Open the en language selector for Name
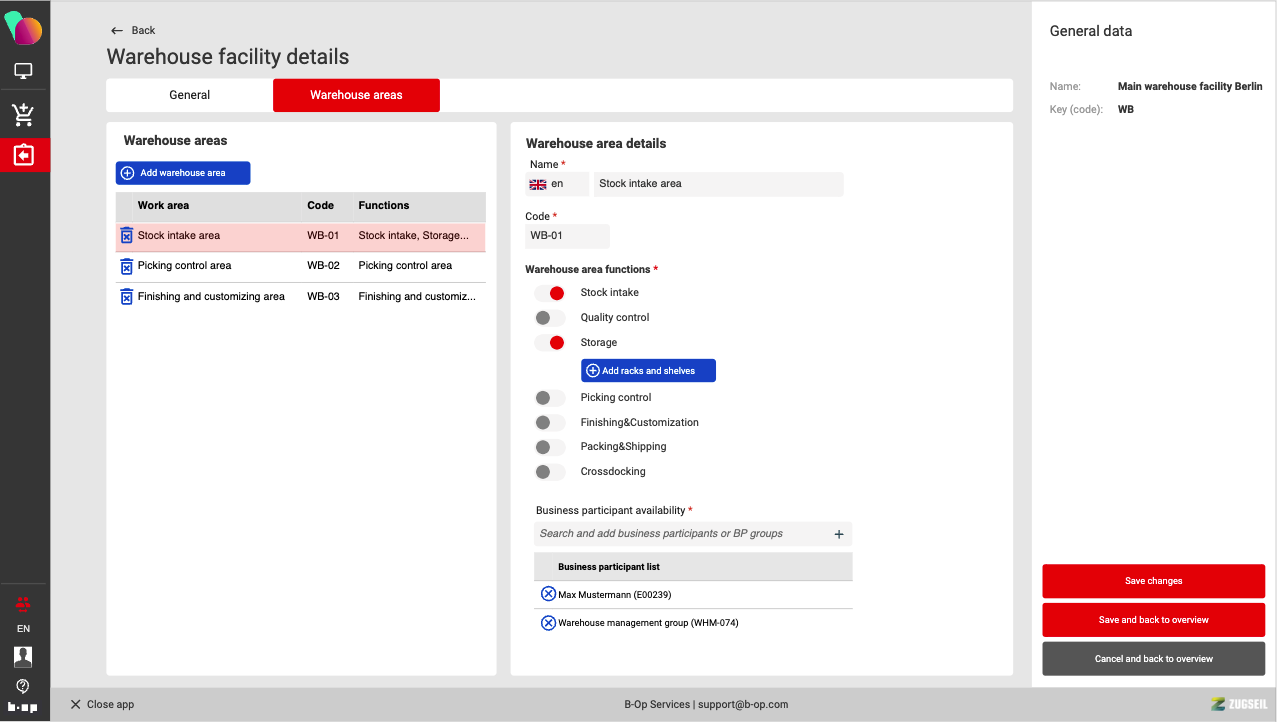 (x=557, y=184)
